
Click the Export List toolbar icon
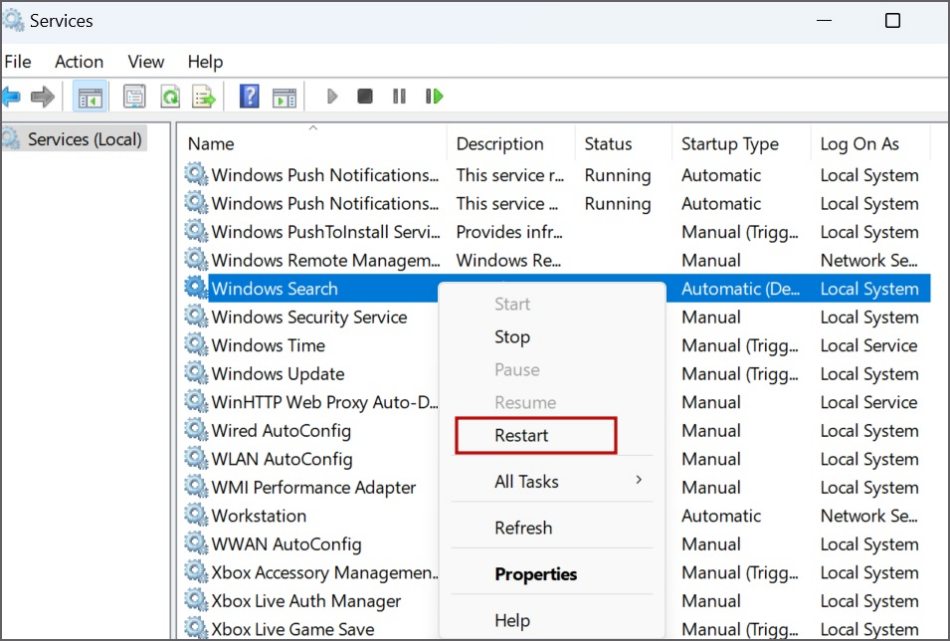pyautogui.click(x=204, y=96)
